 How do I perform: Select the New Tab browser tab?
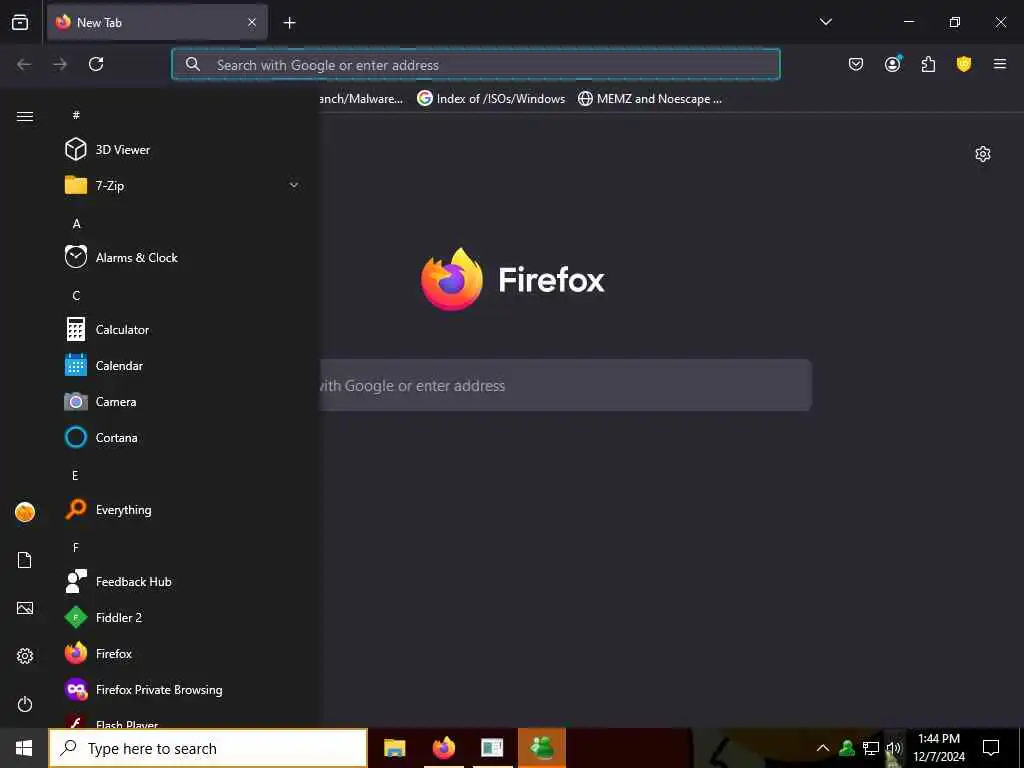click(x=157, y=22)
